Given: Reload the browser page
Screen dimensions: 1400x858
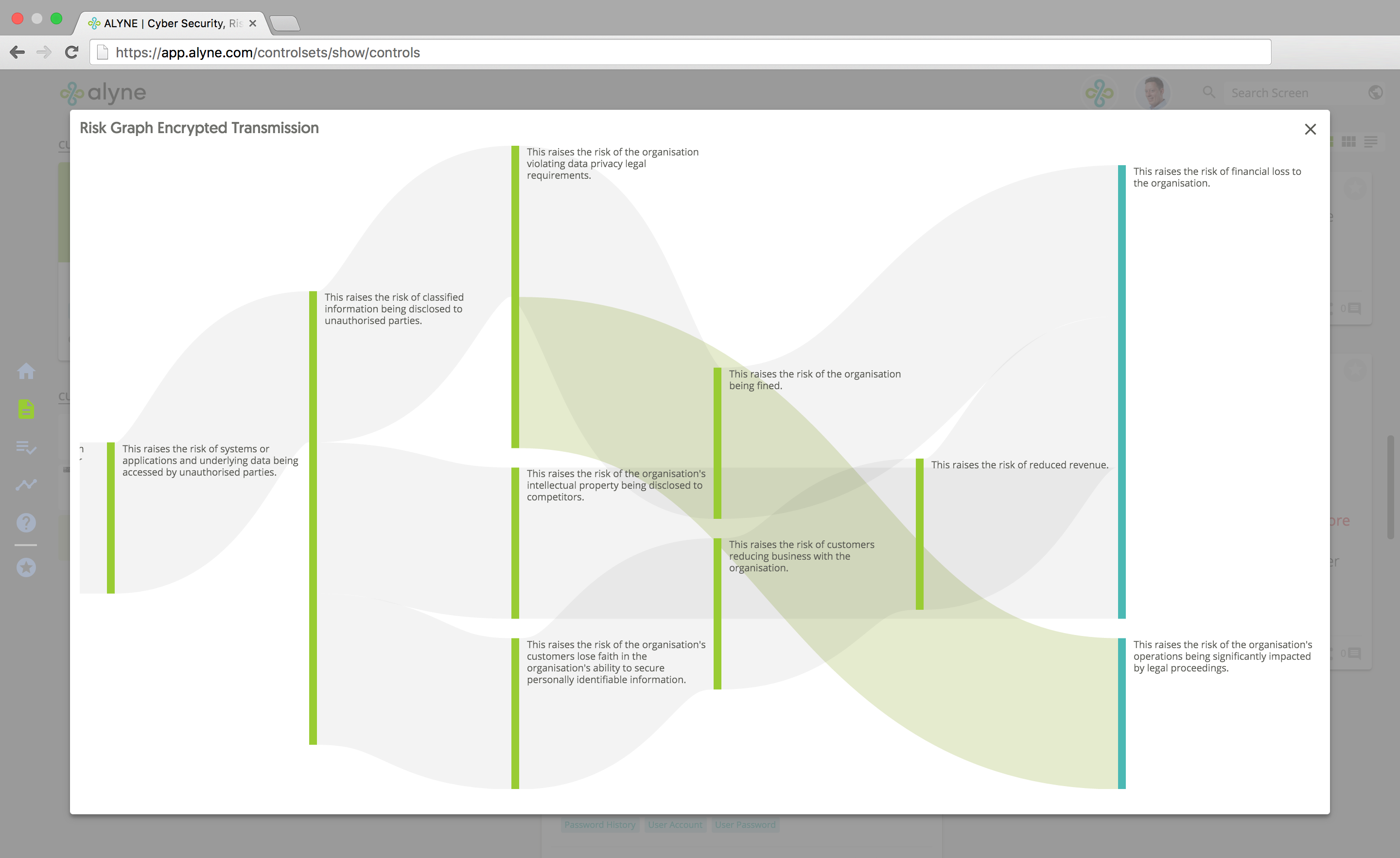Looking at the screenshot, I should 71,53.
